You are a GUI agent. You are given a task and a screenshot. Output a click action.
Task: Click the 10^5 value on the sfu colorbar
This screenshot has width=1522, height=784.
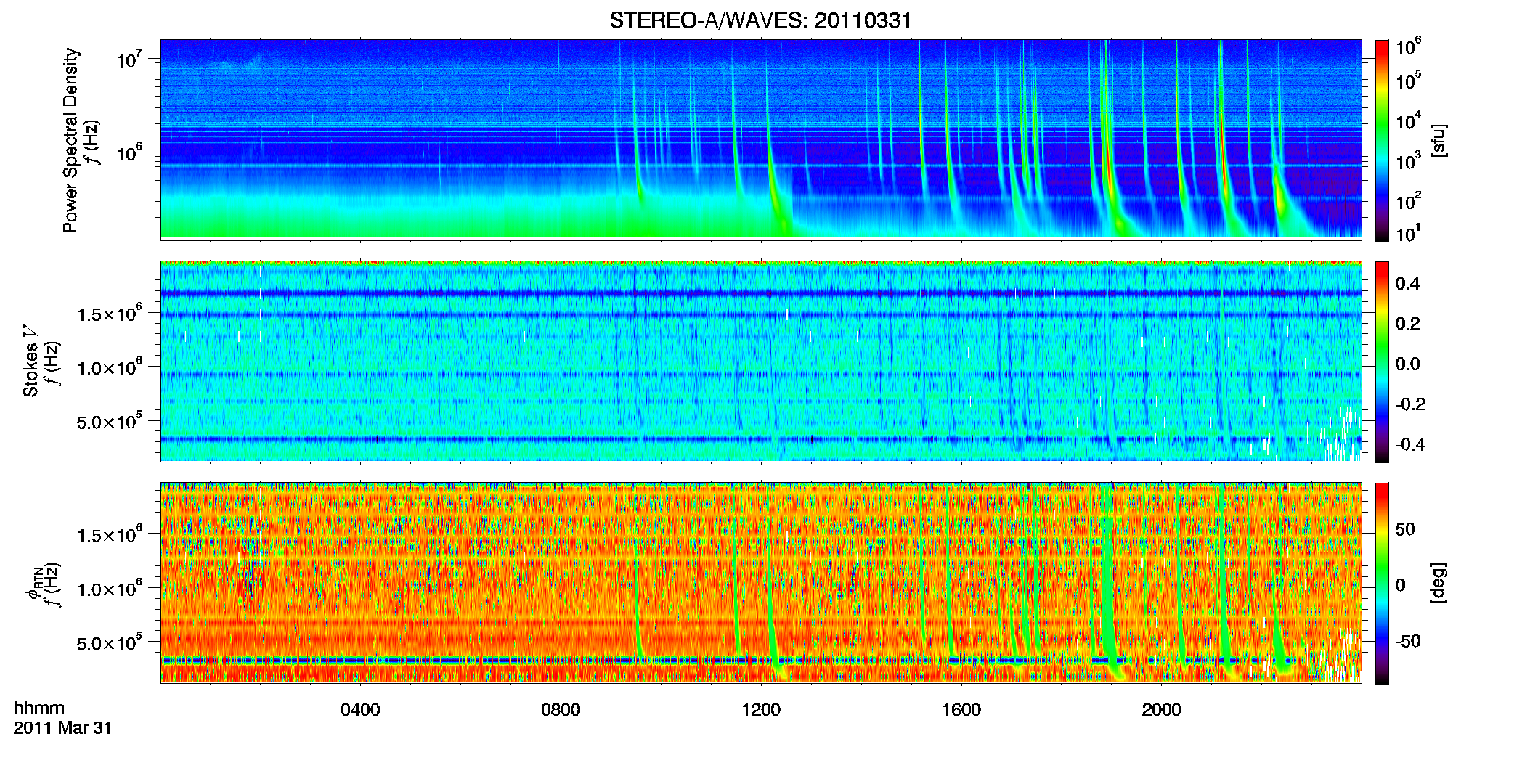pos(1409,81)
